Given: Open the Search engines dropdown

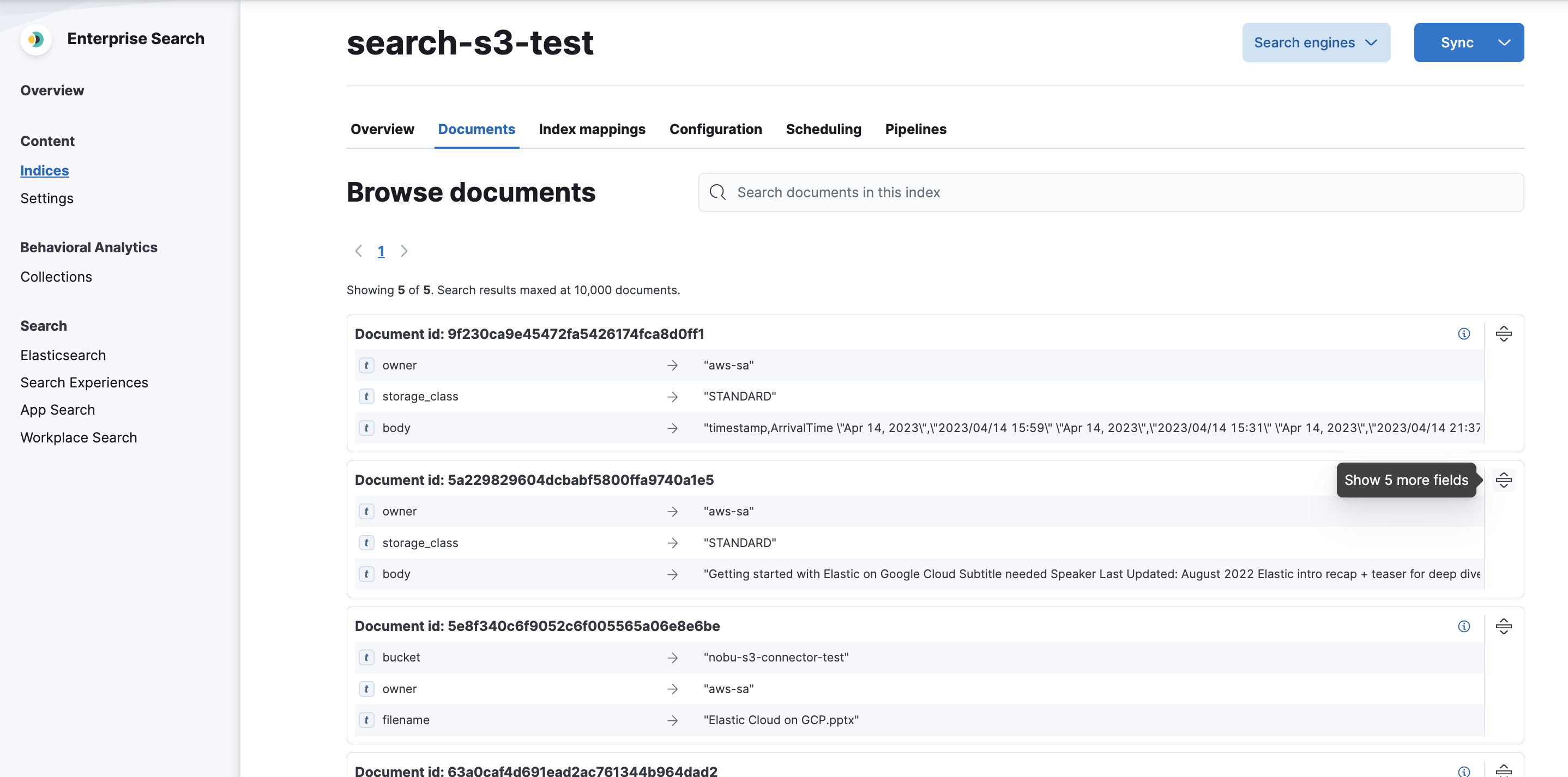Looking at the screenshot, I should (x=1316, y=43).
